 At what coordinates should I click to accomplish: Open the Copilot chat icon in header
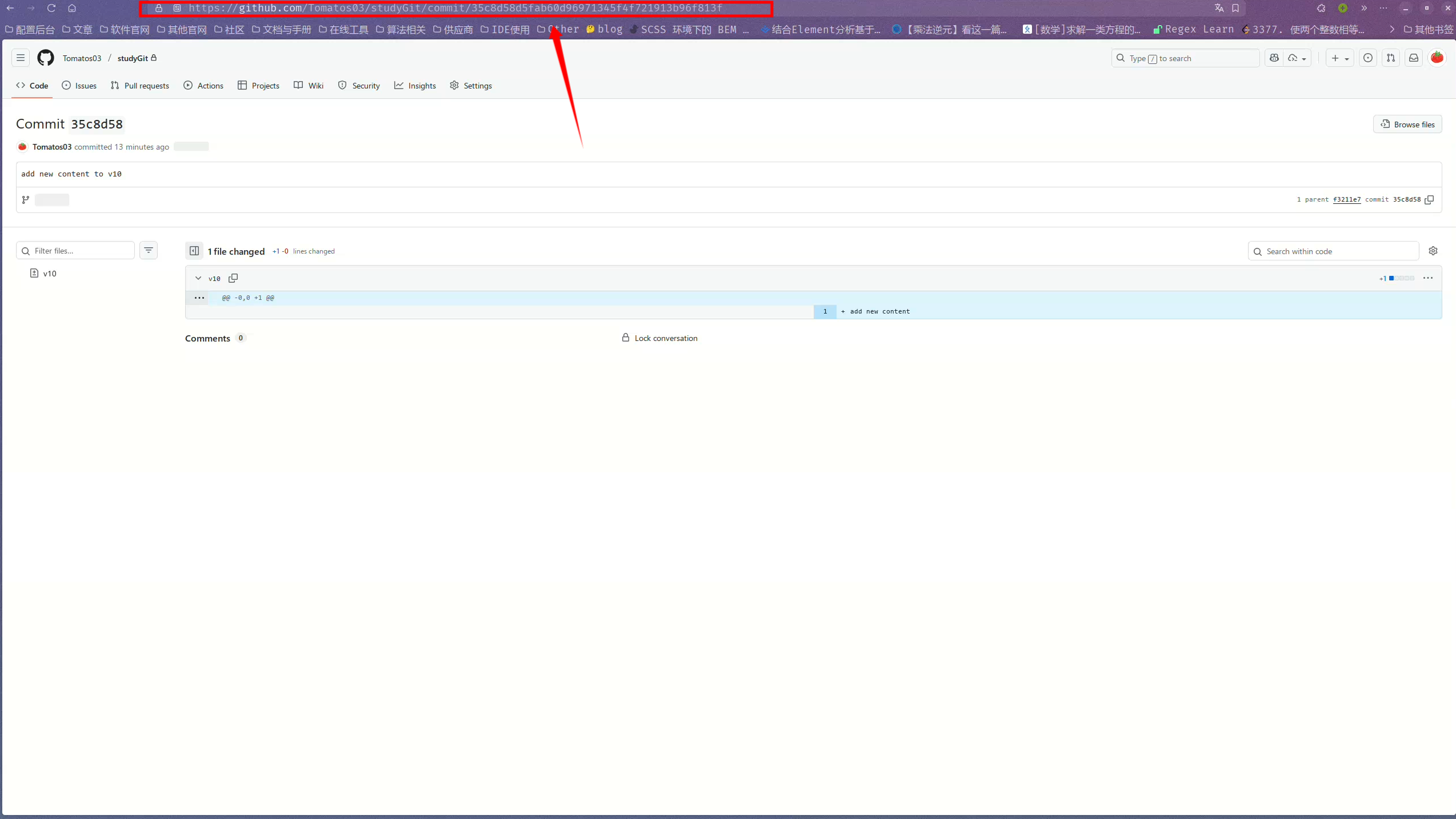pyautogui.click(x=1274, y=58)
